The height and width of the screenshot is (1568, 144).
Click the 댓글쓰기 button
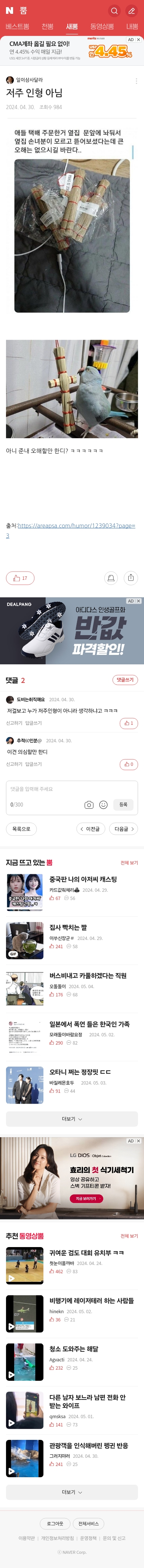[125, 680]
